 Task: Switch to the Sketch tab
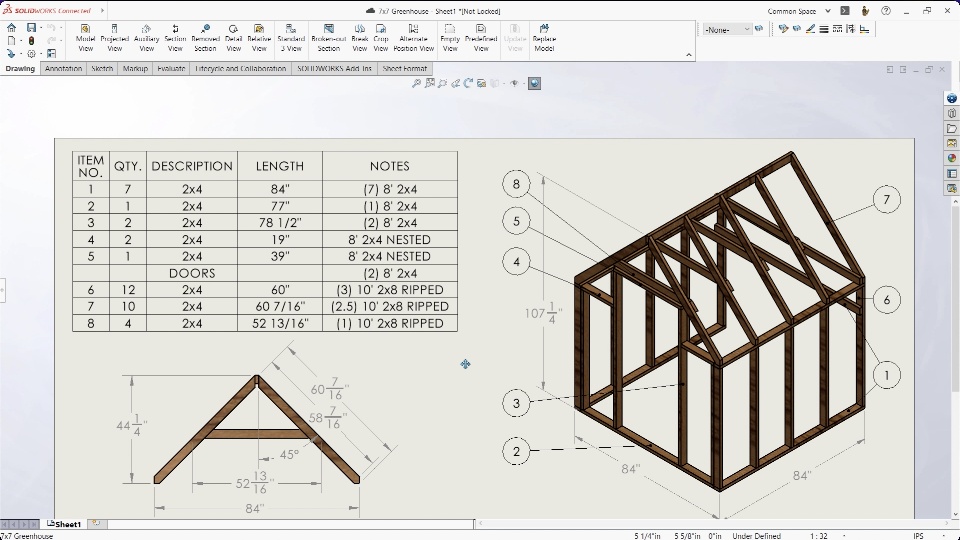[102, 69]
